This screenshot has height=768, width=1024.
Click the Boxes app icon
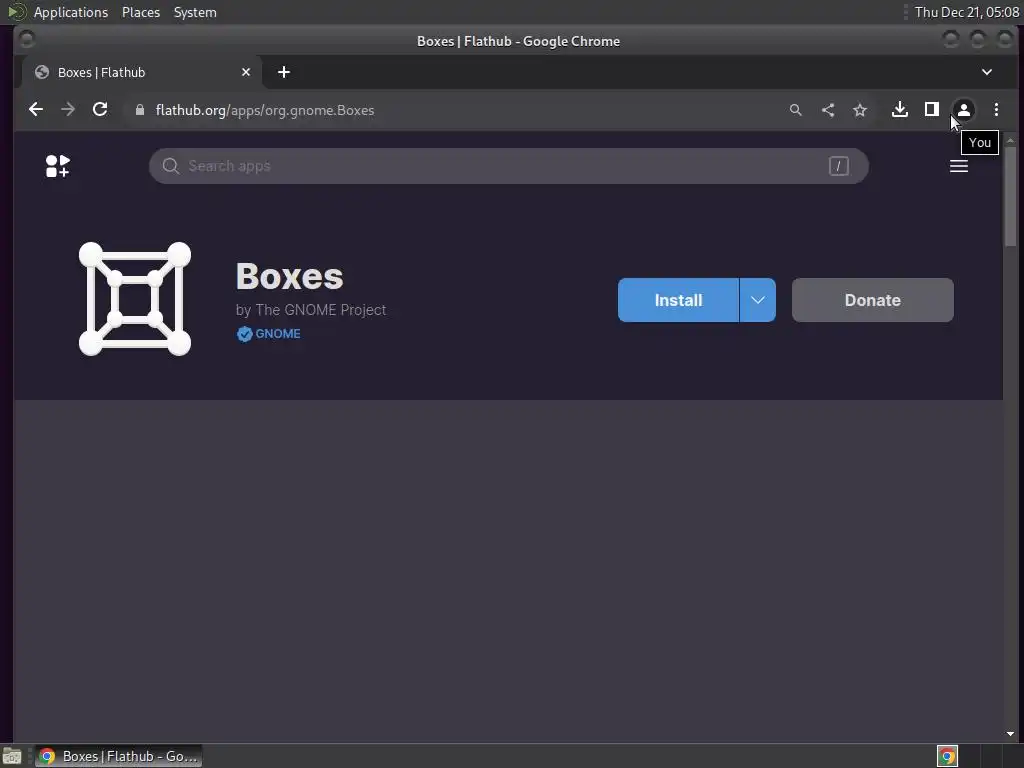point(135,299)
